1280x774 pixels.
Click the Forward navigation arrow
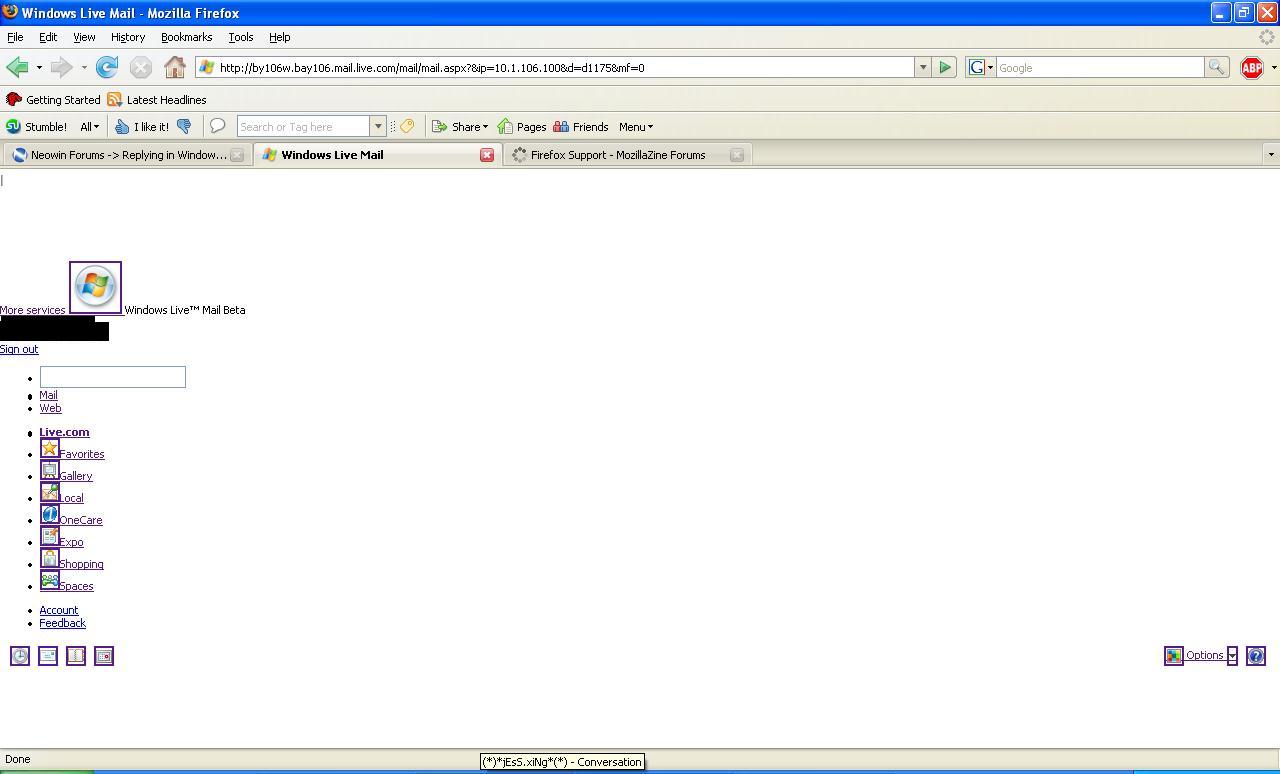(61, 67)
